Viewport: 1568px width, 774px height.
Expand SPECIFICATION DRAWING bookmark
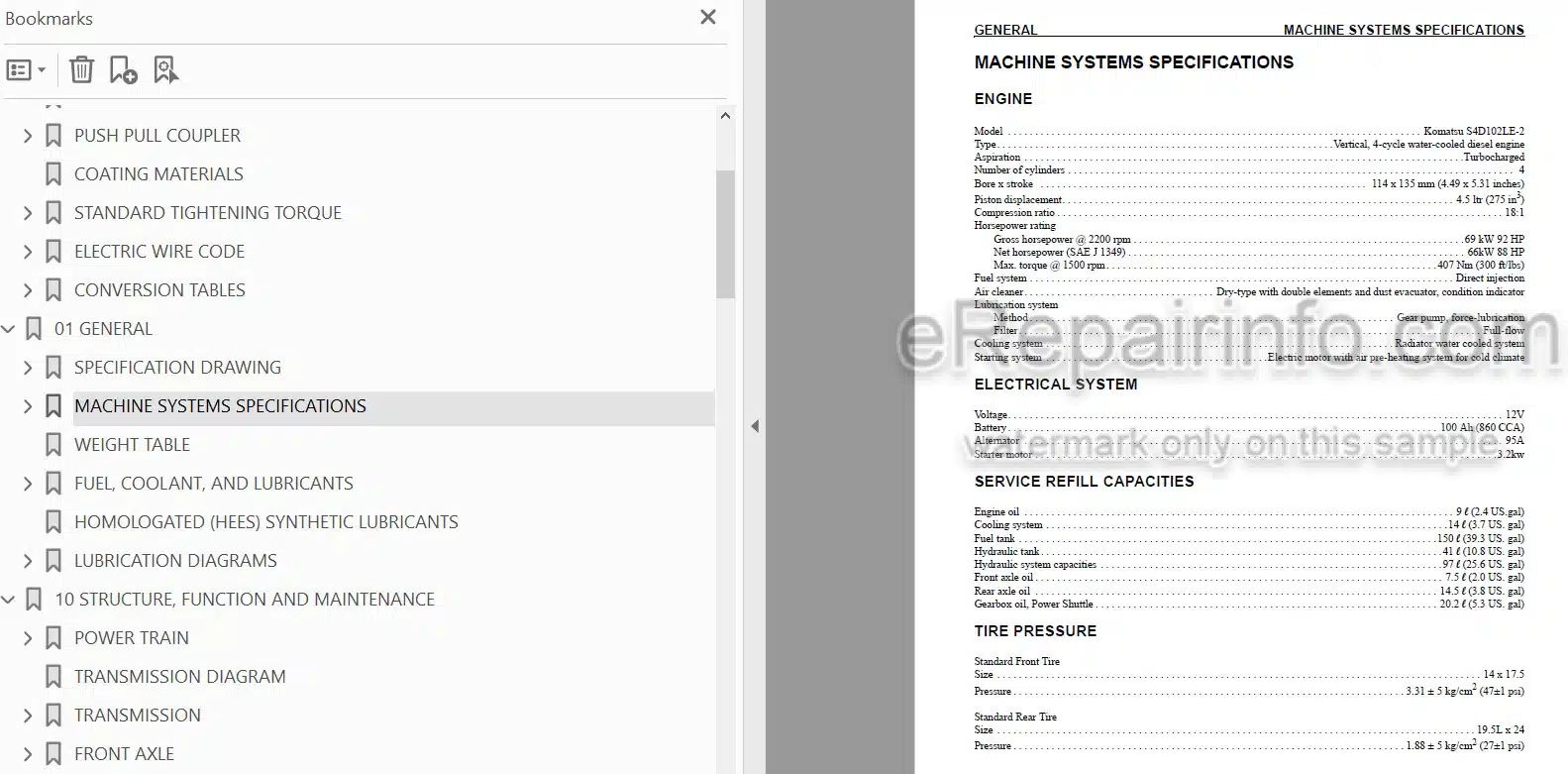(28, 368)
